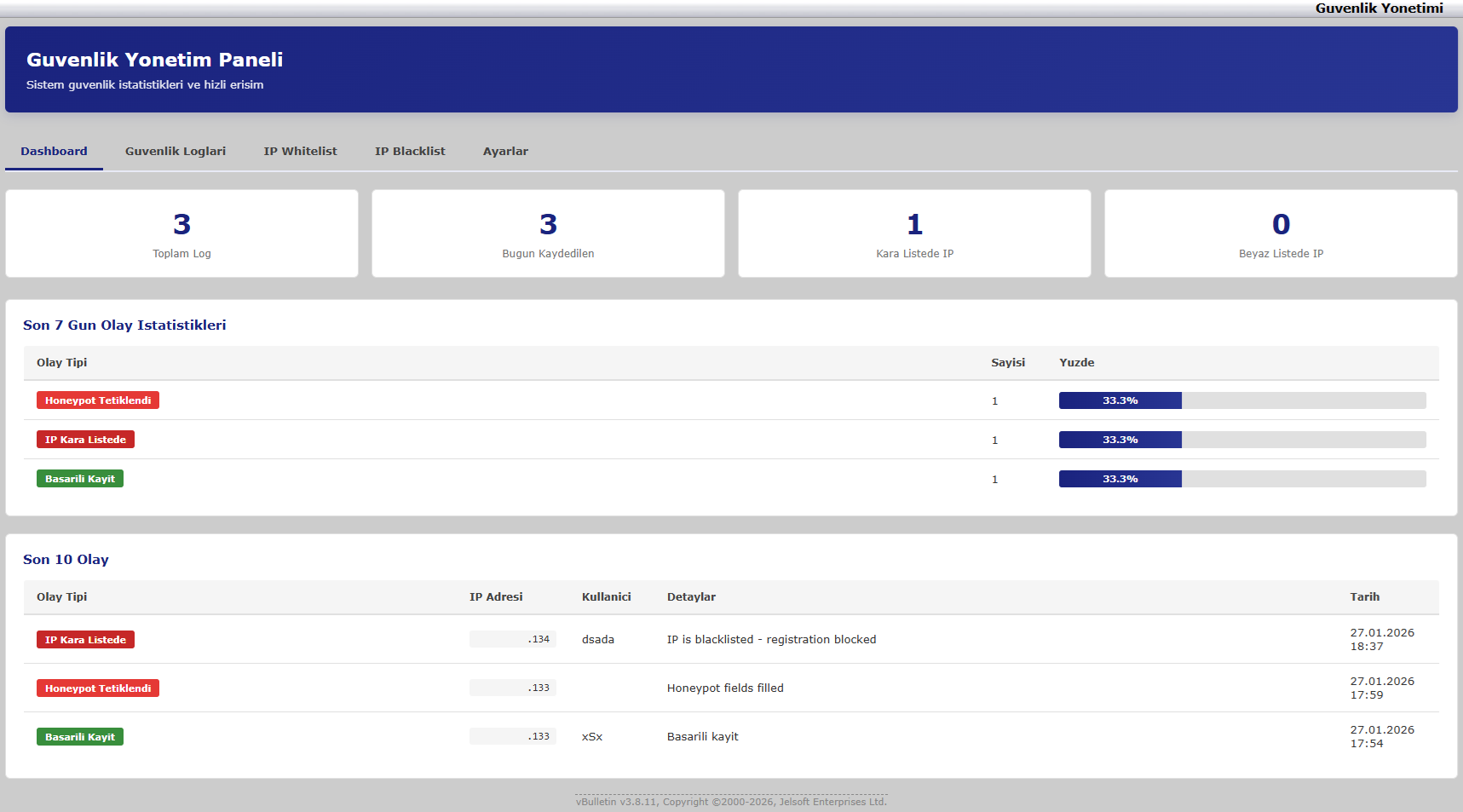This screenshot has height=812, width=1463.
Task: Click the Bugun Kaydedilen counter card
Action: [x=548, y=233]
